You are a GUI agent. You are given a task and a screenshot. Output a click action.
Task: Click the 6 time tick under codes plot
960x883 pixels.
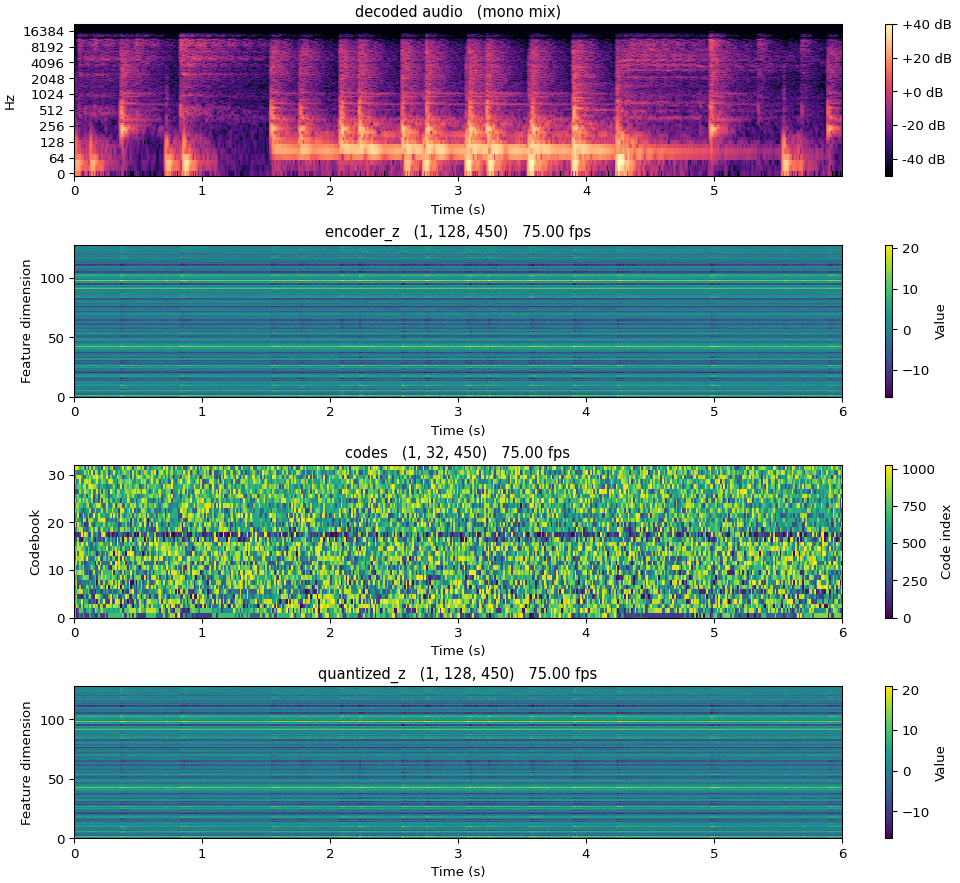tap(843, 632)
